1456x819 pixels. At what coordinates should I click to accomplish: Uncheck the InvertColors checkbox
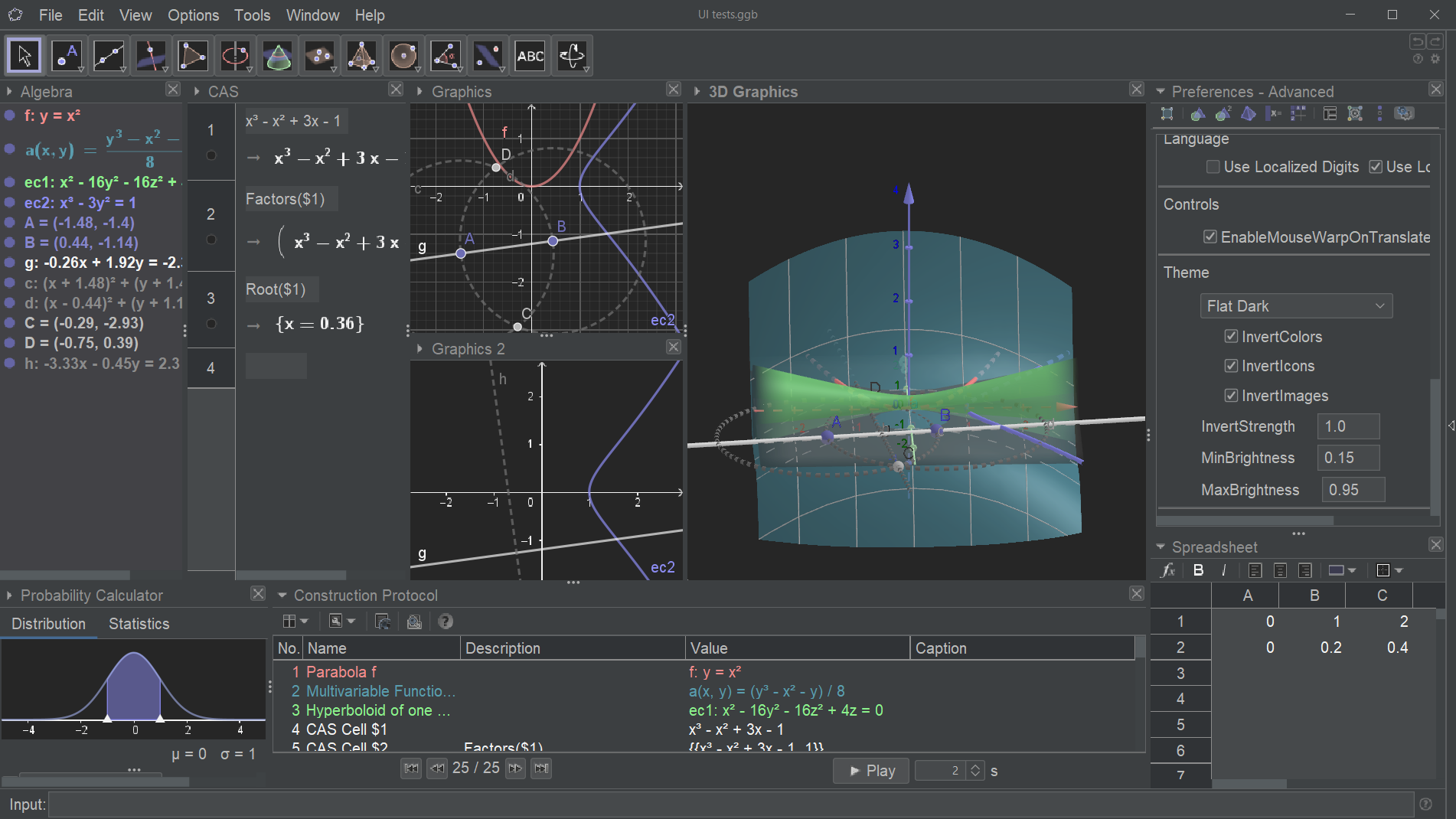(1231, 336)
